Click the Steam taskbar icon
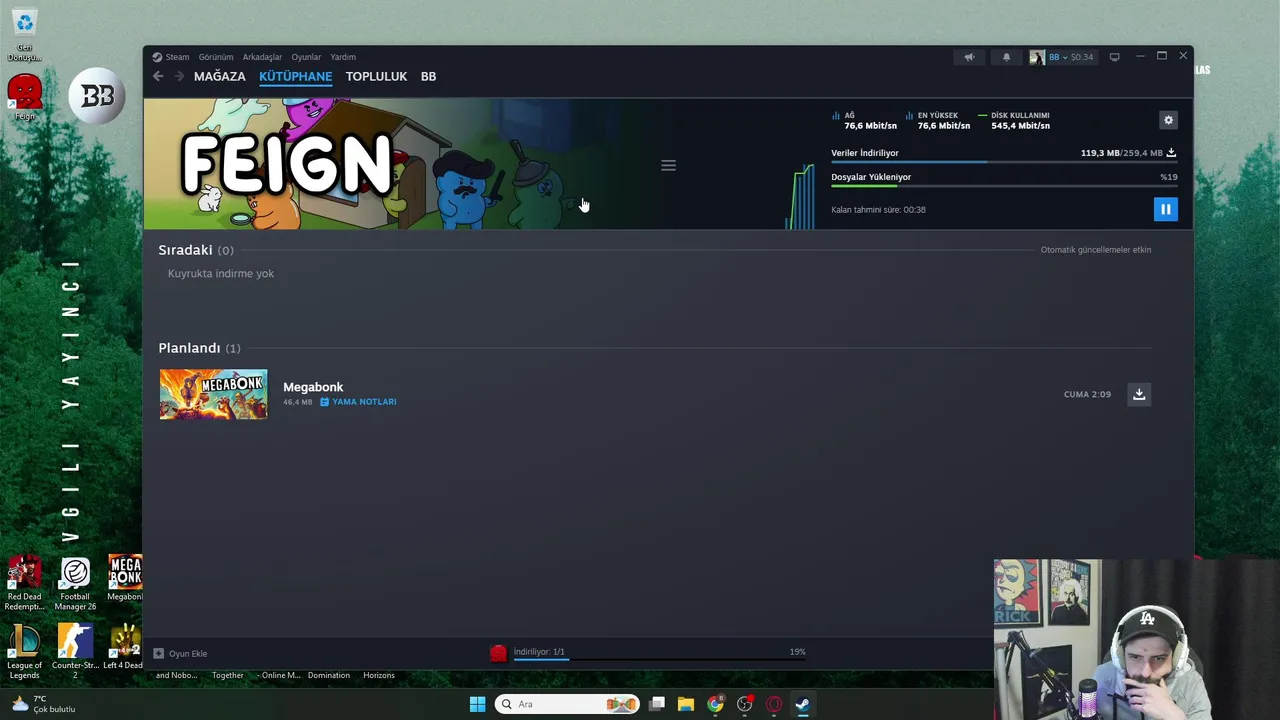 [x=802, y=704]
